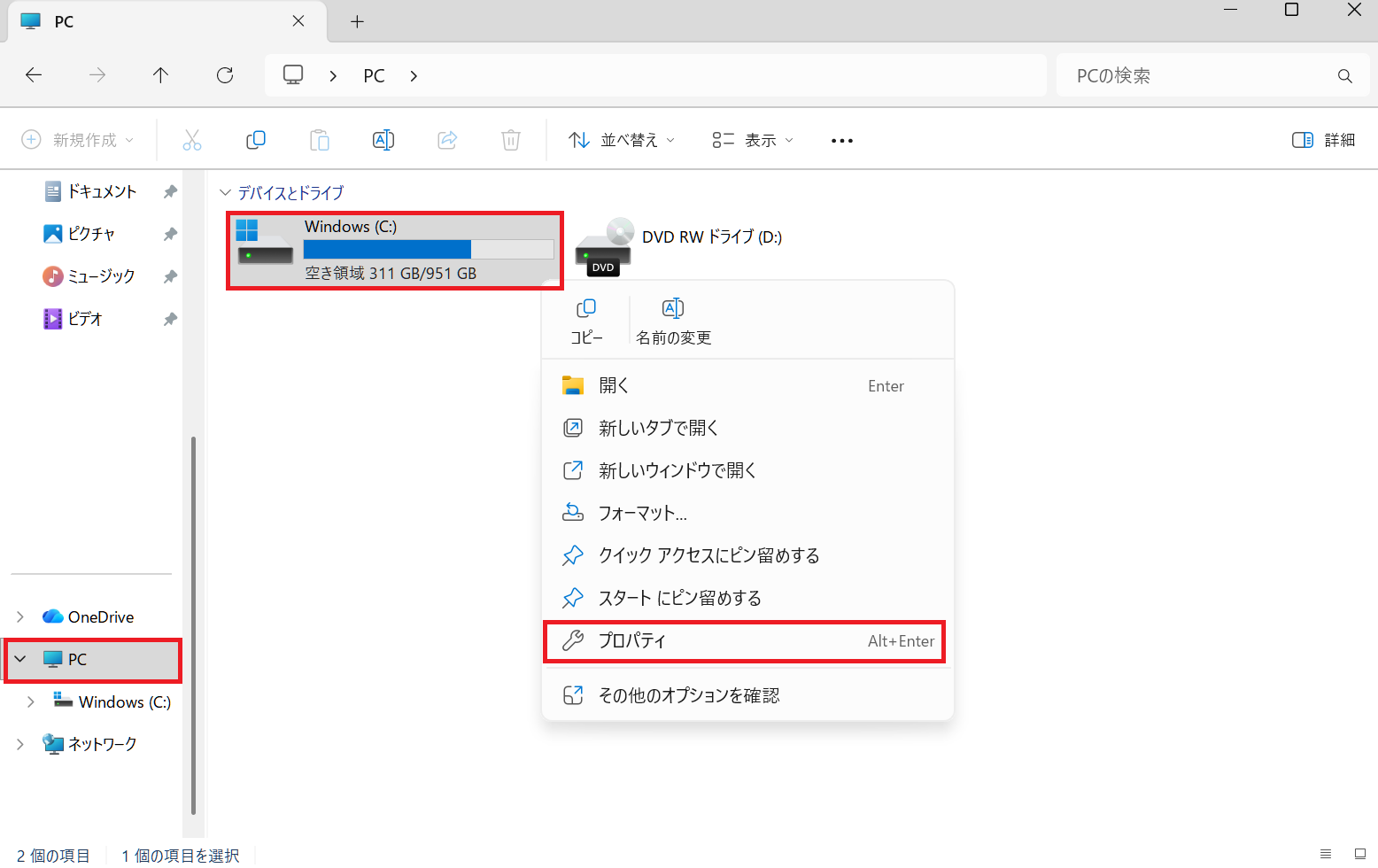This screenshot has width=1378, height=868.
Task: Open the ネットワーク item in sidebar
Action: point(102,744)
